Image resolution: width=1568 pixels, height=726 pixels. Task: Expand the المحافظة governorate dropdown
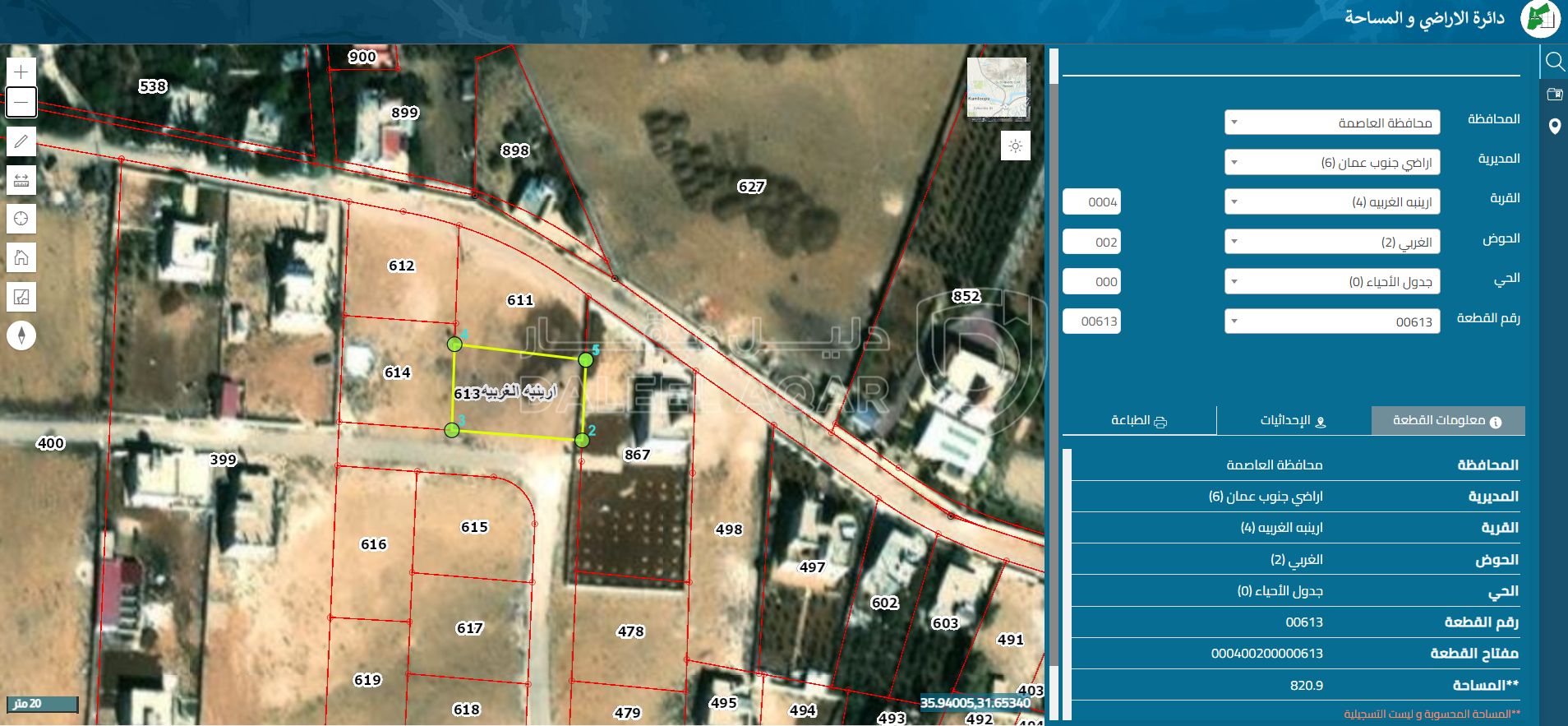point(1331,123)
